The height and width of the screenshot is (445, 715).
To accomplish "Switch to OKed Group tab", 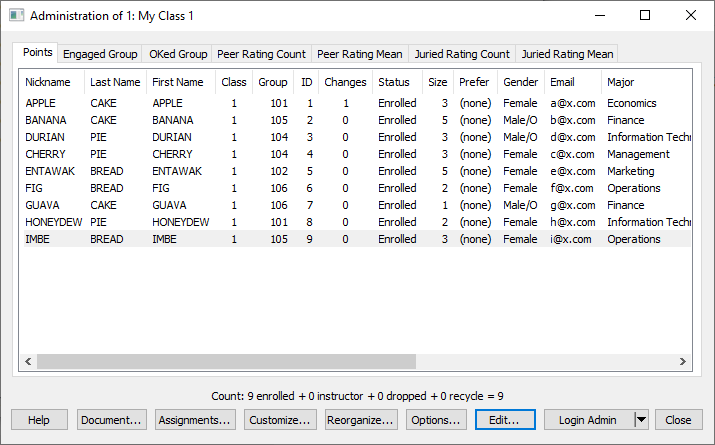I will coord(178,54).
